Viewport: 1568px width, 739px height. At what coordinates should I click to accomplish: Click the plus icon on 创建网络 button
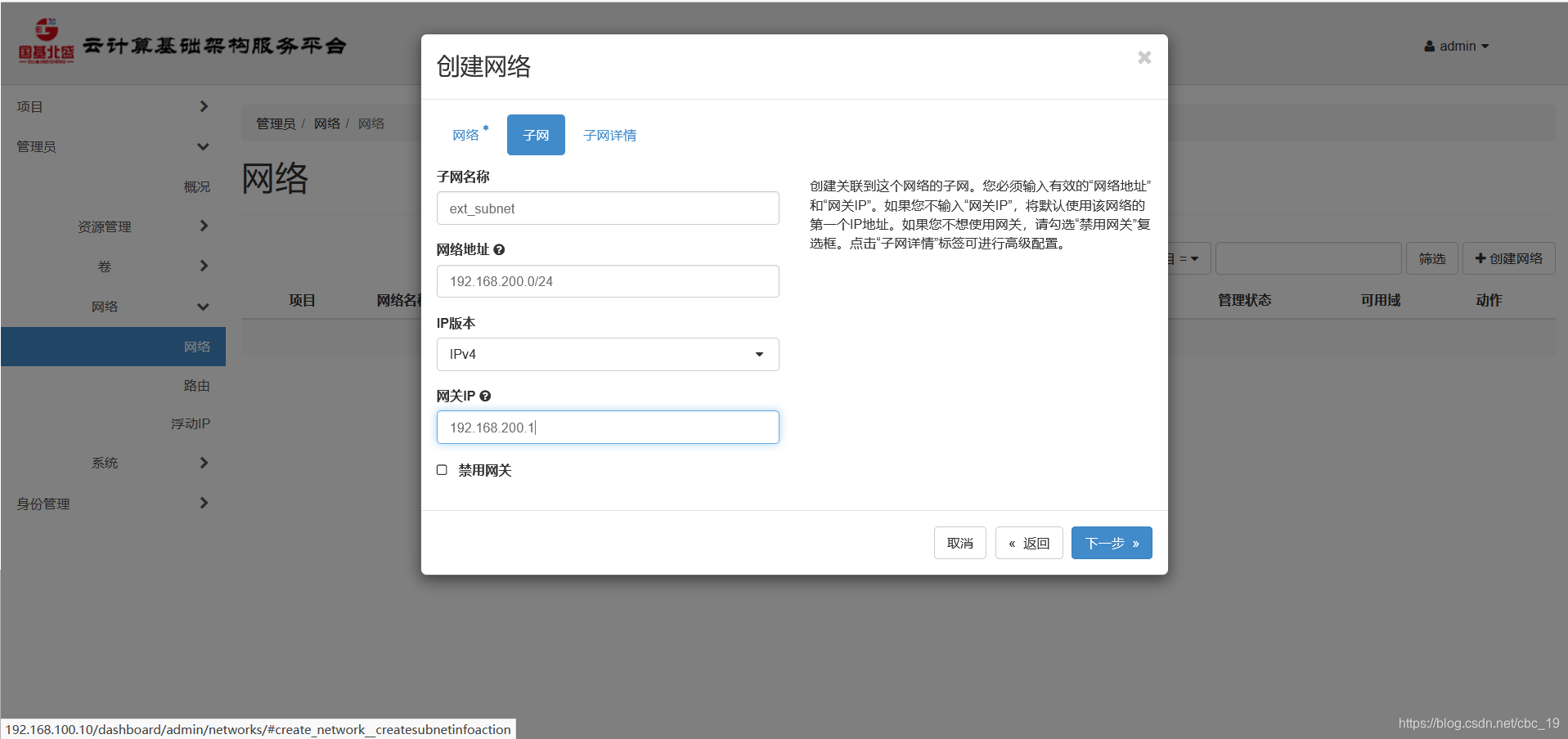pyautogui.click(x=1480, y=258)
